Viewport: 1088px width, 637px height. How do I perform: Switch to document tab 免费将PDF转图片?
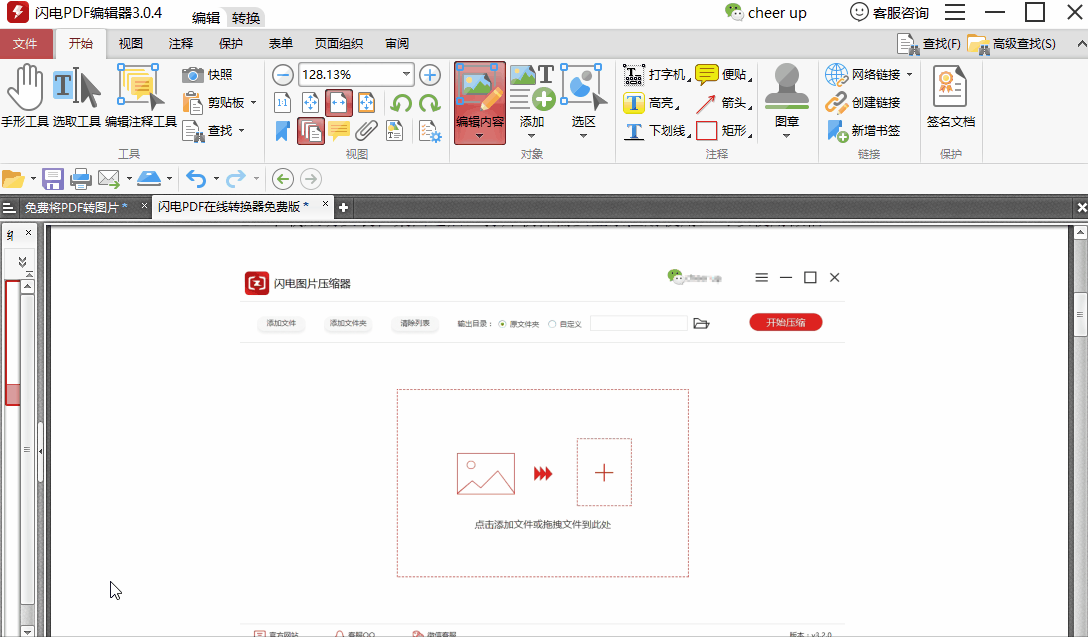point(75,207)
